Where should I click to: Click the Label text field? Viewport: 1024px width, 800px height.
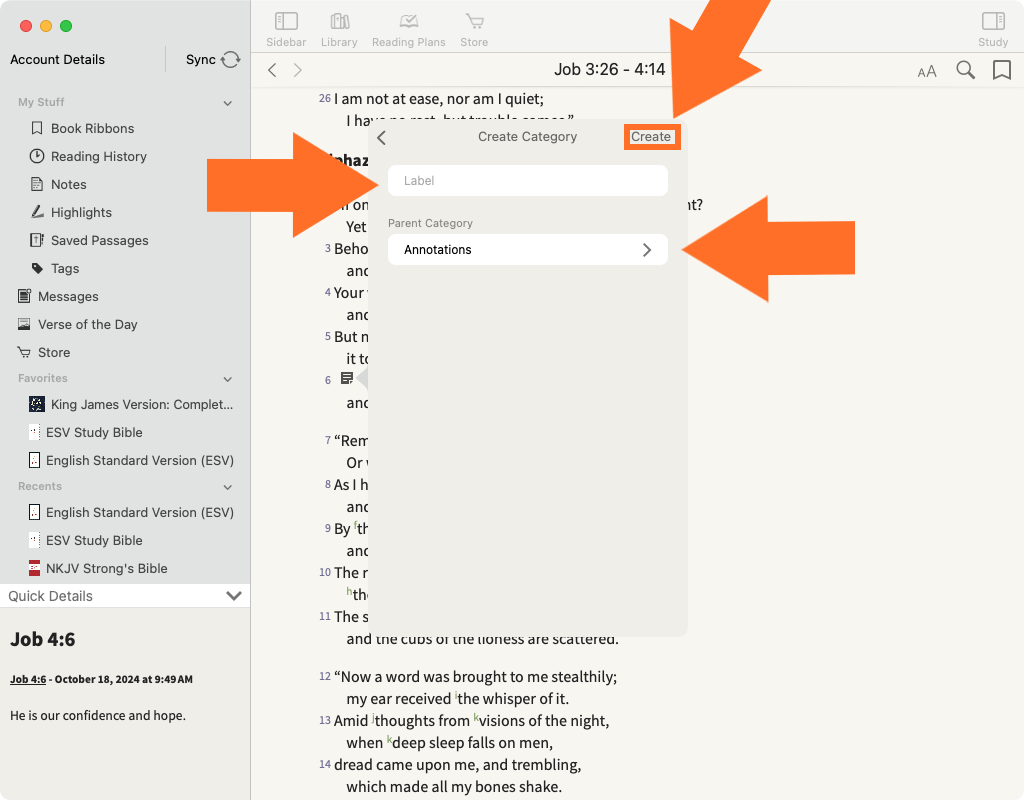click(x=527, y=181)
